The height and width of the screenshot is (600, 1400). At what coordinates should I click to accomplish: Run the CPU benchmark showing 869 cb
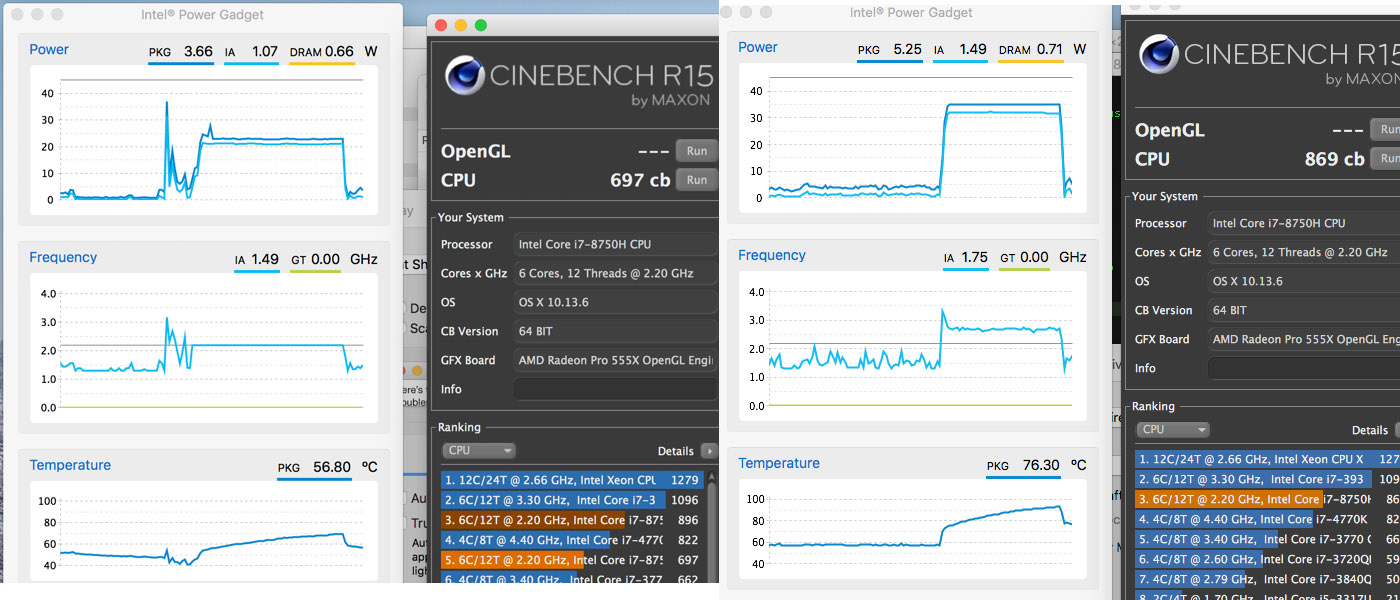click(x=1388, y=158)
